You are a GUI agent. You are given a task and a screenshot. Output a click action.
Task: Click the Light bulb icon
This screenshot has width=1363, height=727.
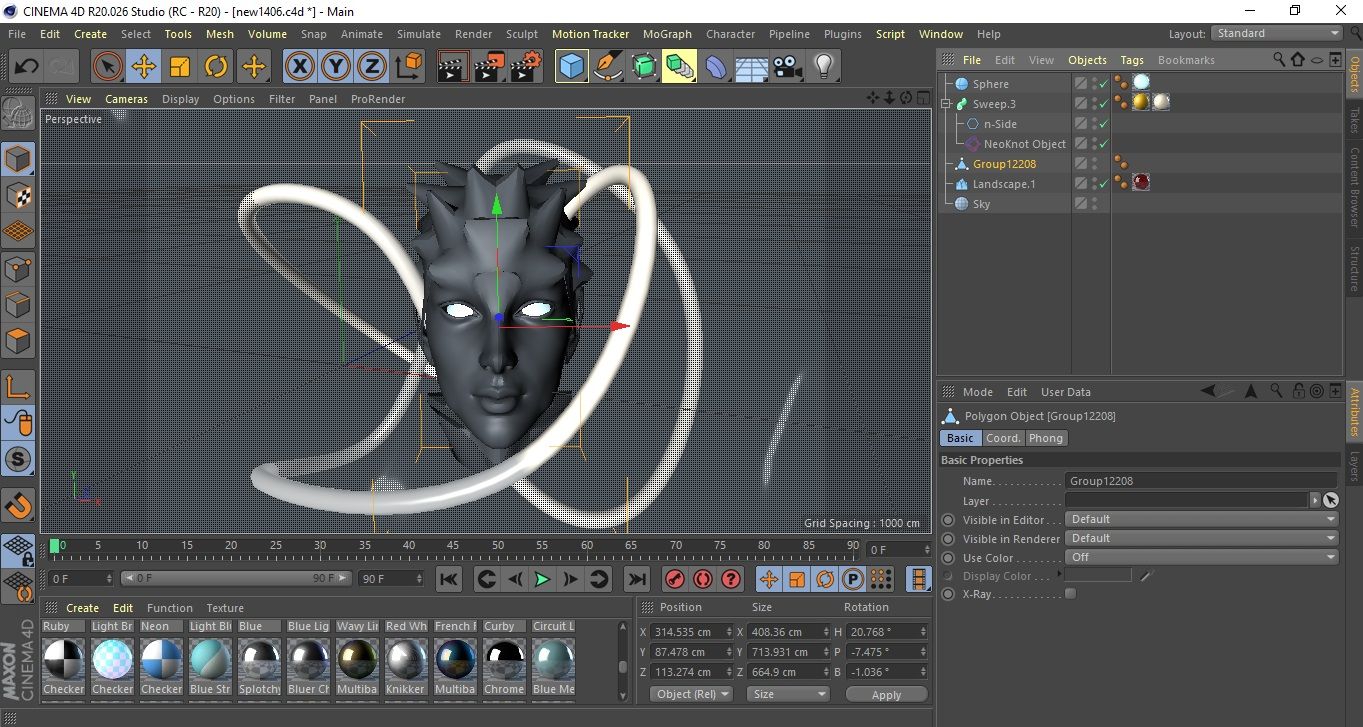click(823, 67)
